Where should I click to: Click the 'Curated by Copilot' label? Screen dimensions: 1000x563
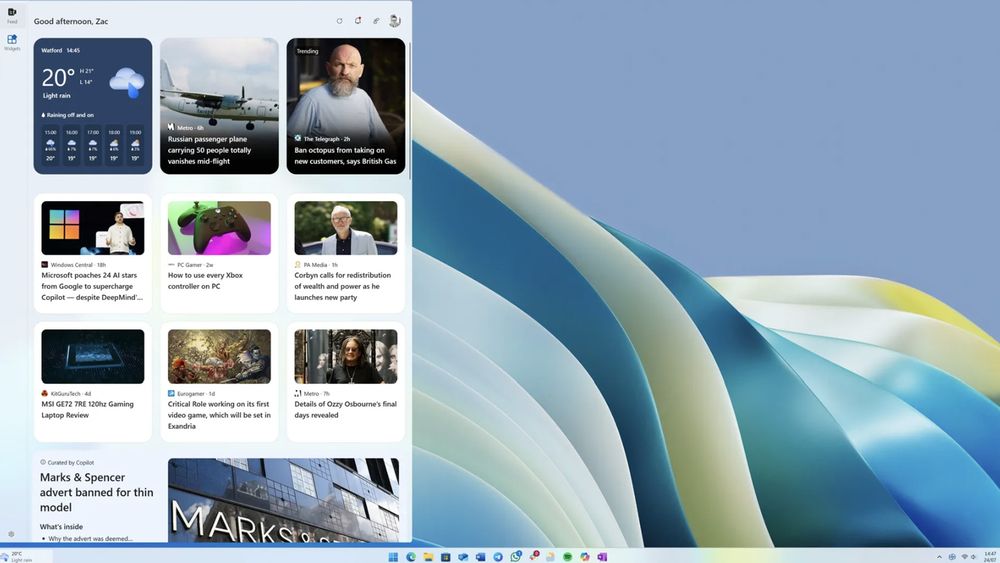67,462
